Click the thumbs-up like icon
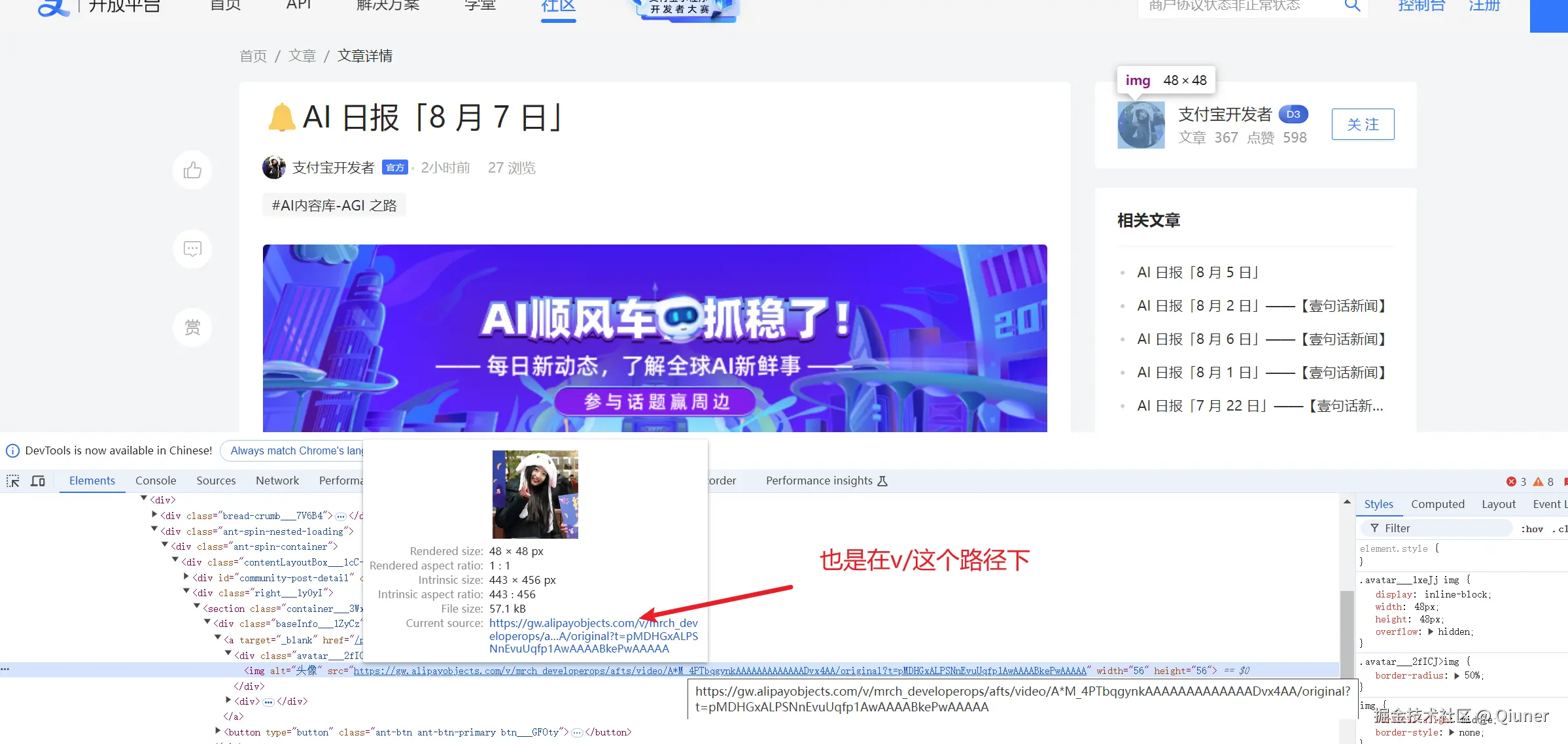 [x=192, y=171]
